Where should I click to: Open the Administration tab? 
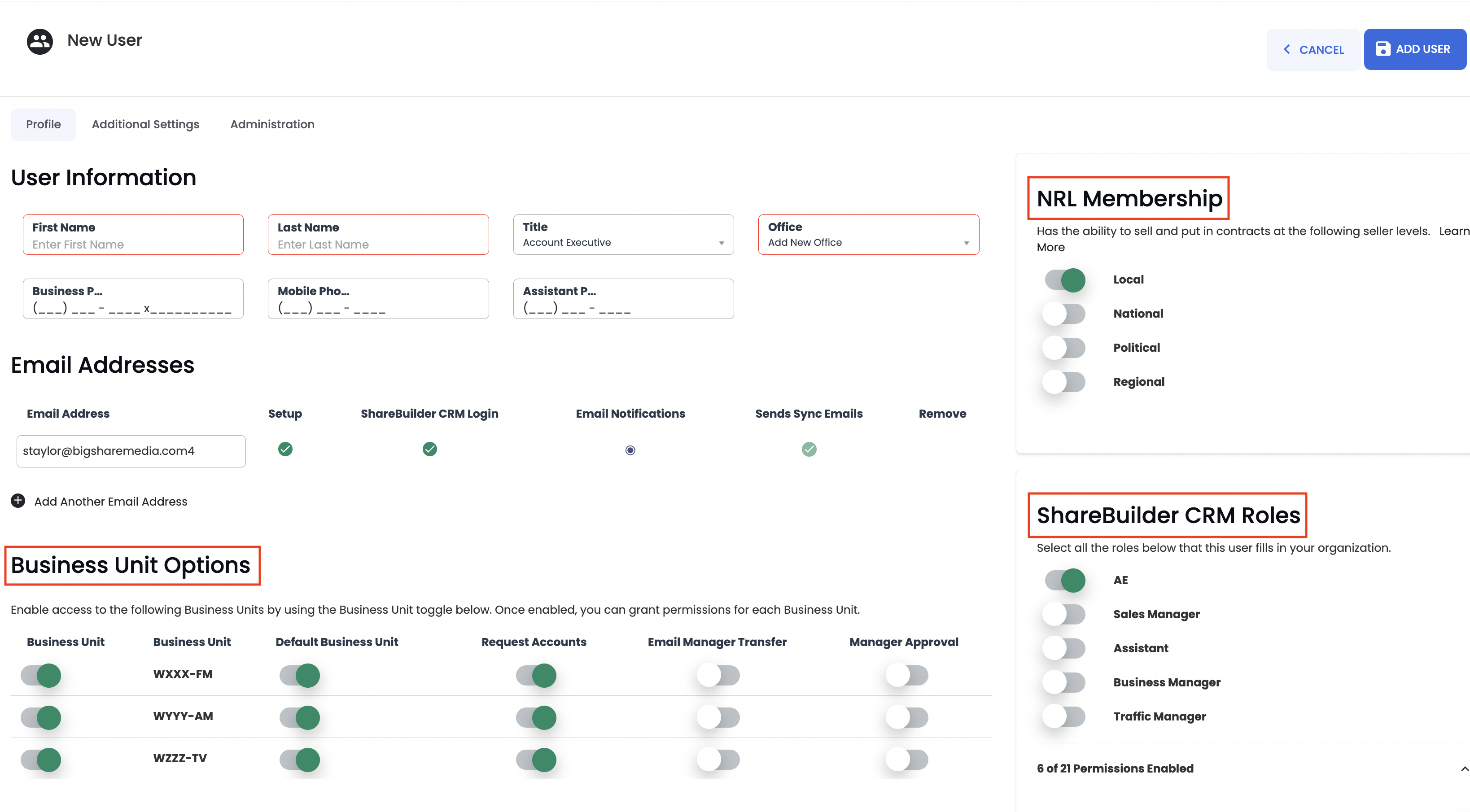(272, 124)
